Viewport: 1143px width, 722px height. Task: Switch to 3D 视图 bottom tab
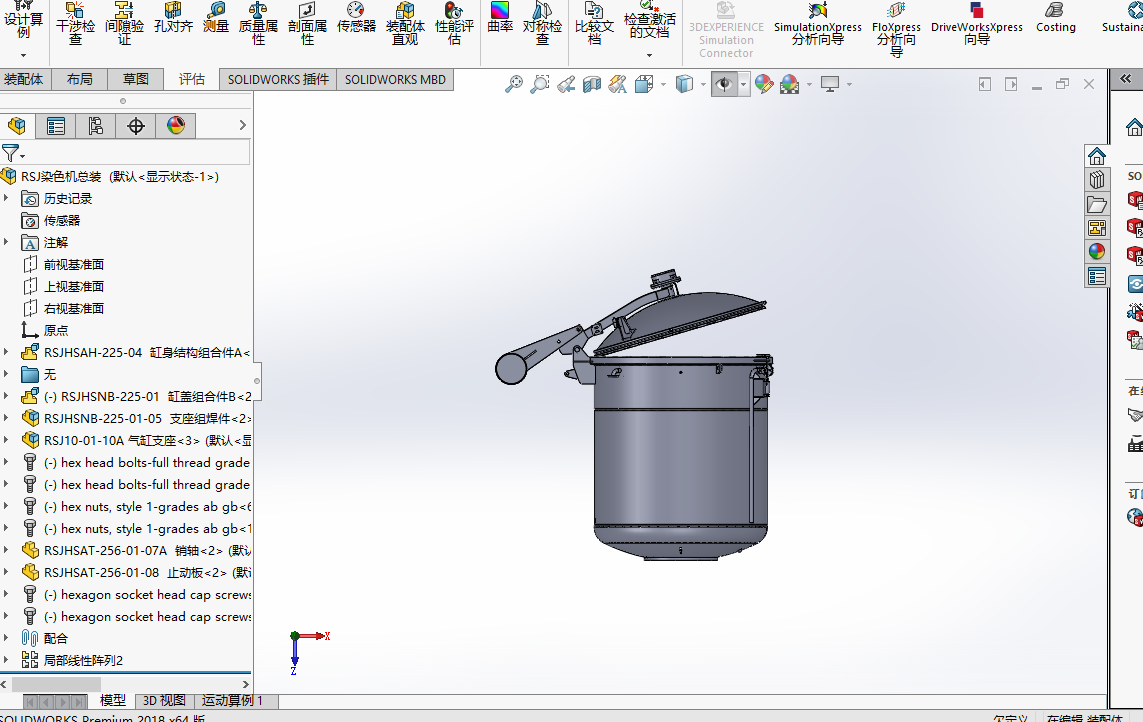click(163, 700)
